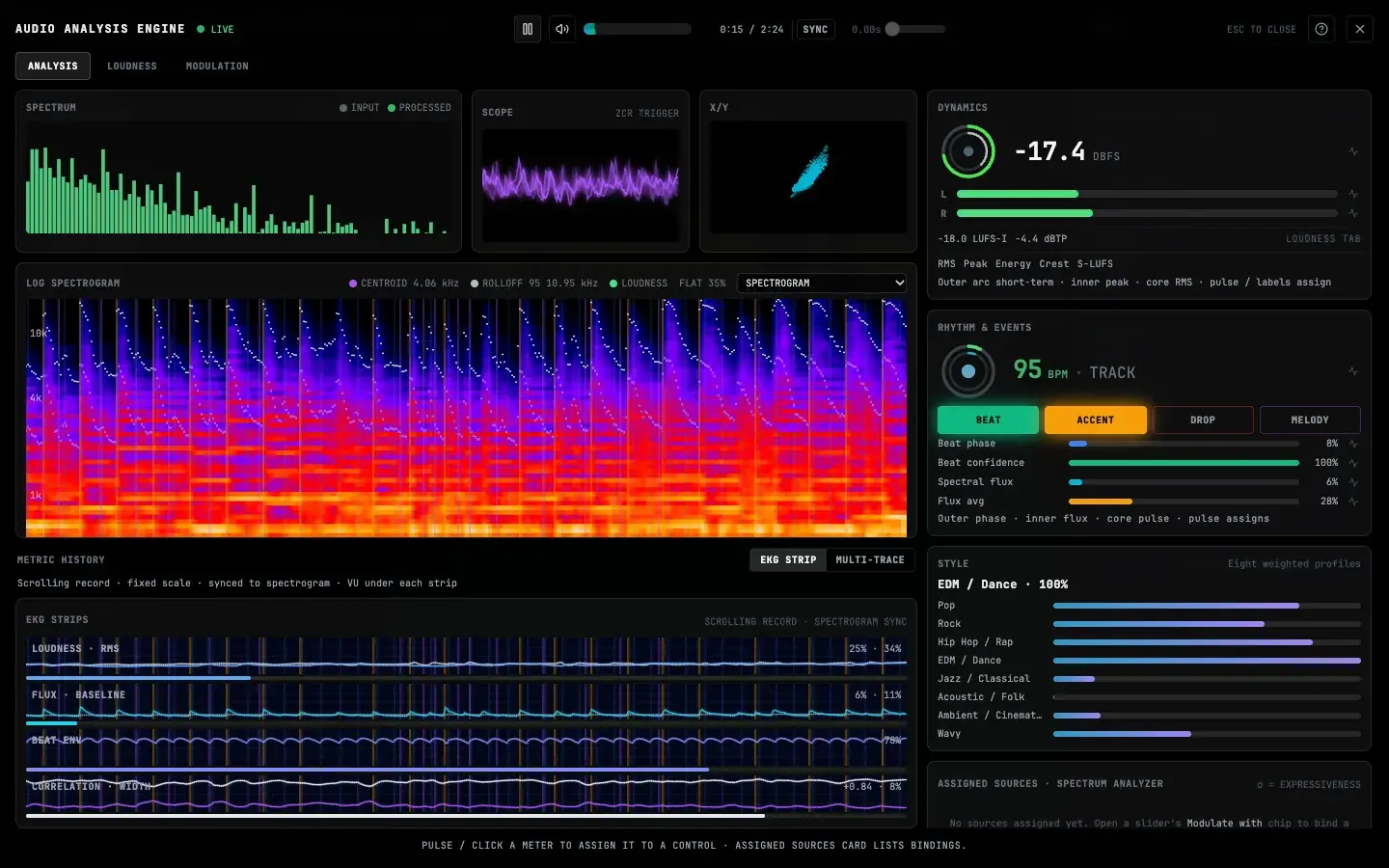Screen dimensions: 1389x868
Task: Click the Rhythm & Events circular beat ring
Action: tap(968, 371)
